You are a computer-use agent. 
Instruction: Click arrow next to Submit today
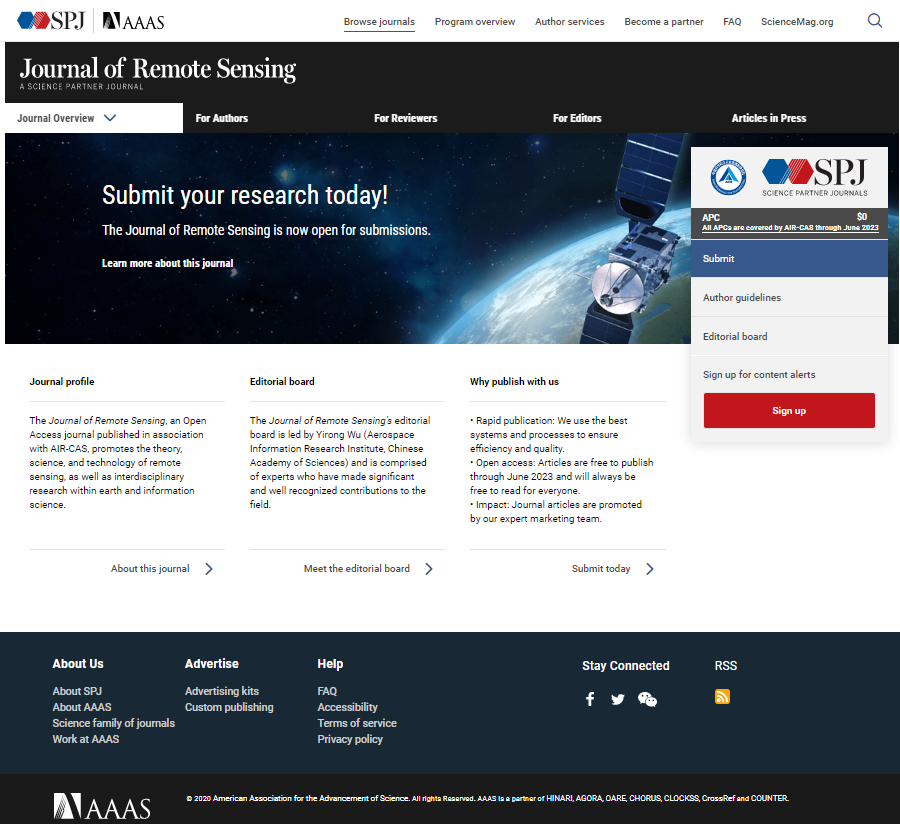point(650,569)
